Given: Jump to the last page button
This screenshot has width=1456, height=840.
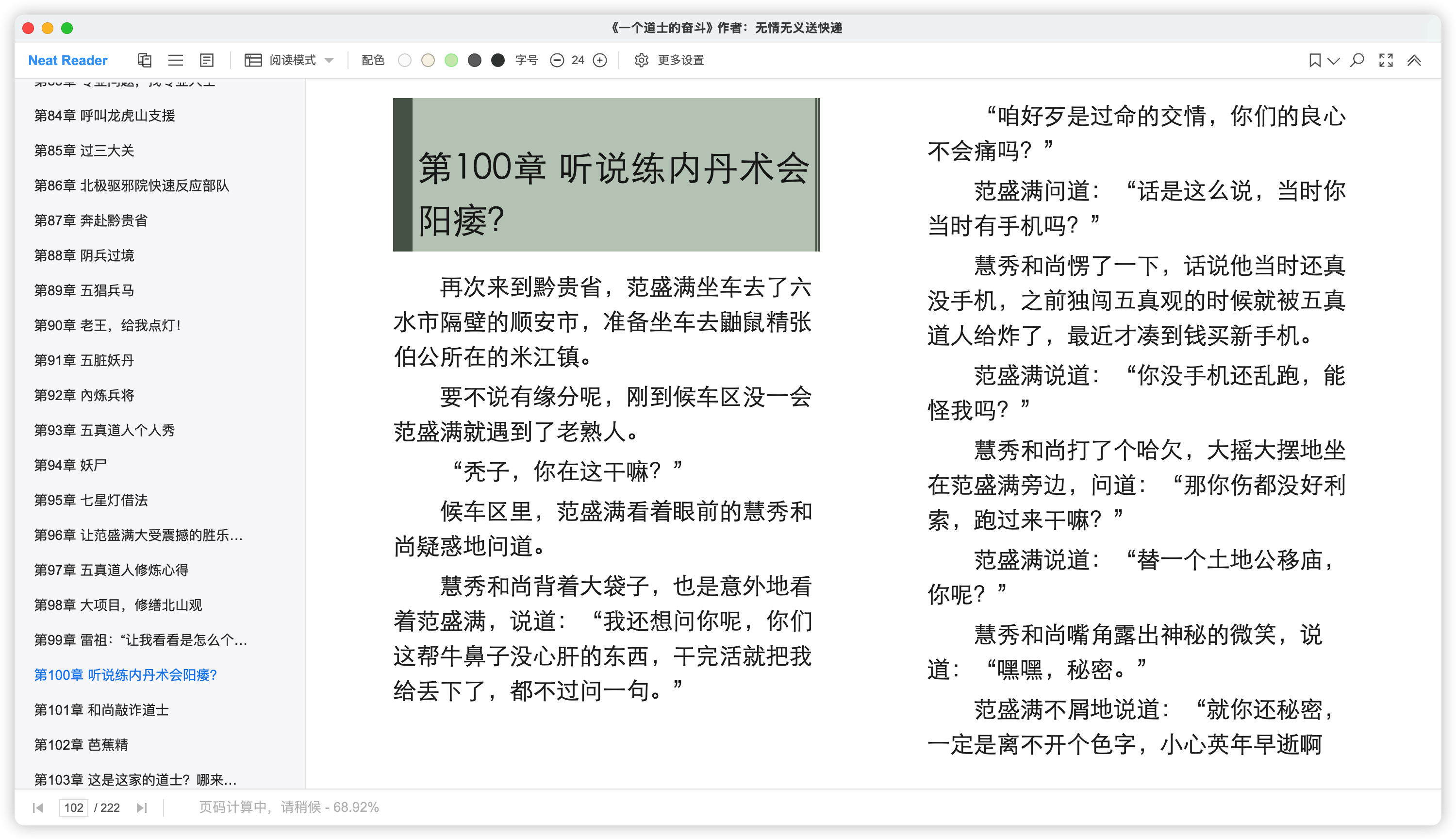Looking at the screenshot, I should click(142, 807).
